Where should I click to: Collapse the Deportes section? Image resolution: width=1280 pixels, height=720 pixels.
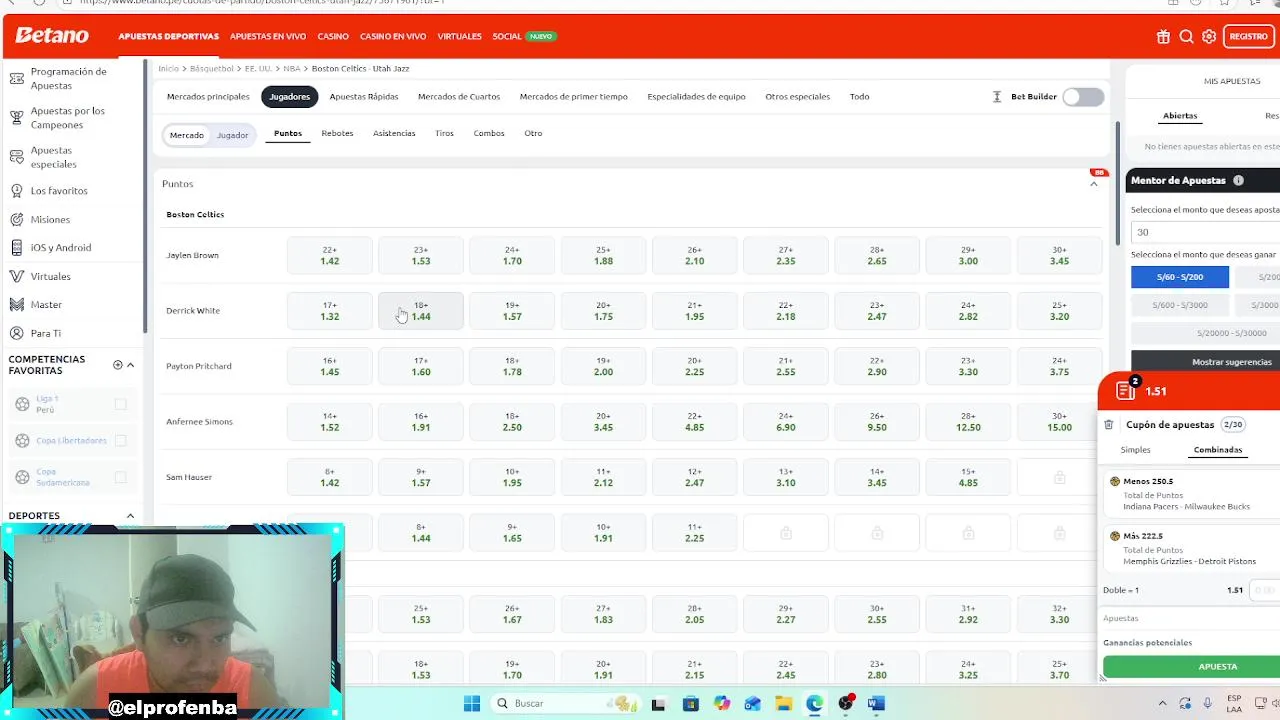[130, 516]
